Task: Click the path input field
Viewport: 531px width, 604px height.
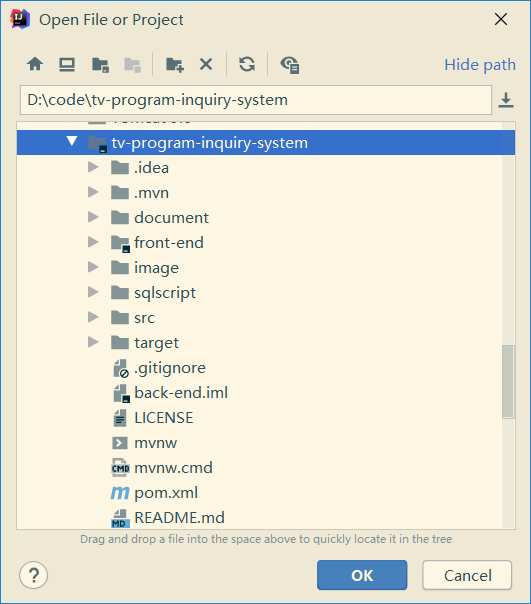Action: pyautogui.click(x=256, y=100)
